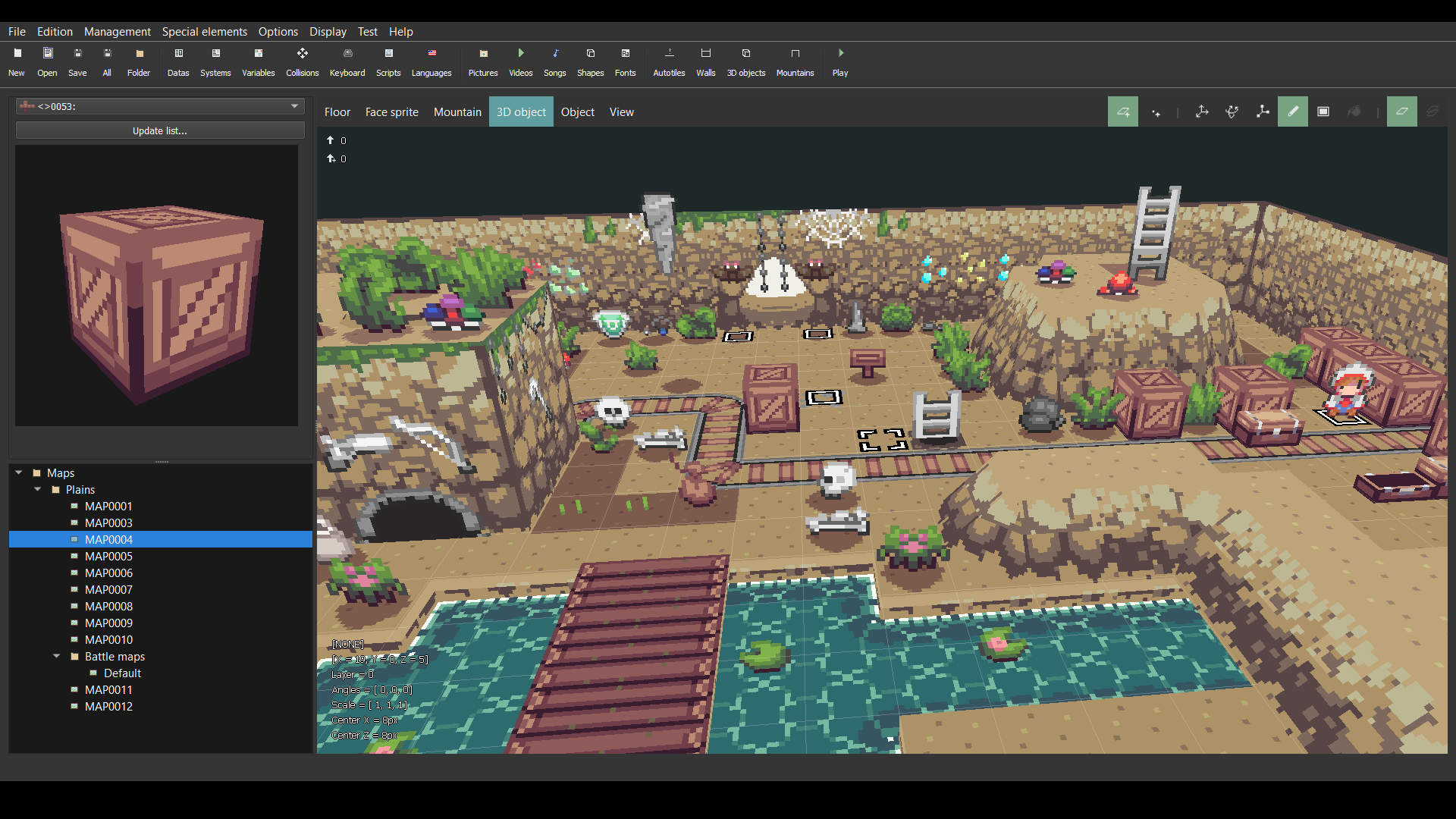Image resolution: width=1456 pixels, height=819 pixels.
Task: Click the Collisions tool in toolbar
Action: point(301,62)
